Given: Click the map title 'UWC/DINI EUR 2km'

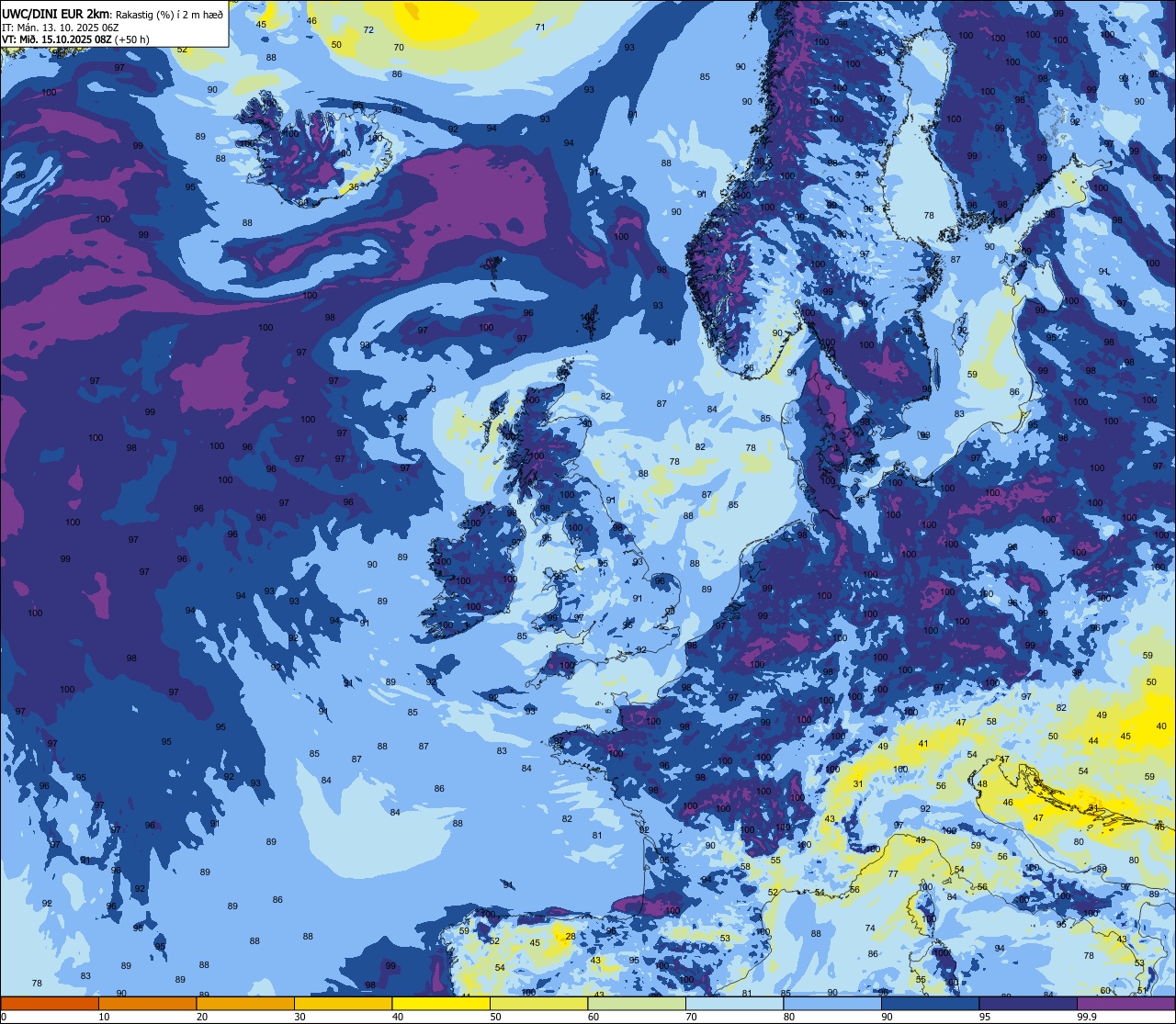Looking at the screenshot, I should pos(55,13).
